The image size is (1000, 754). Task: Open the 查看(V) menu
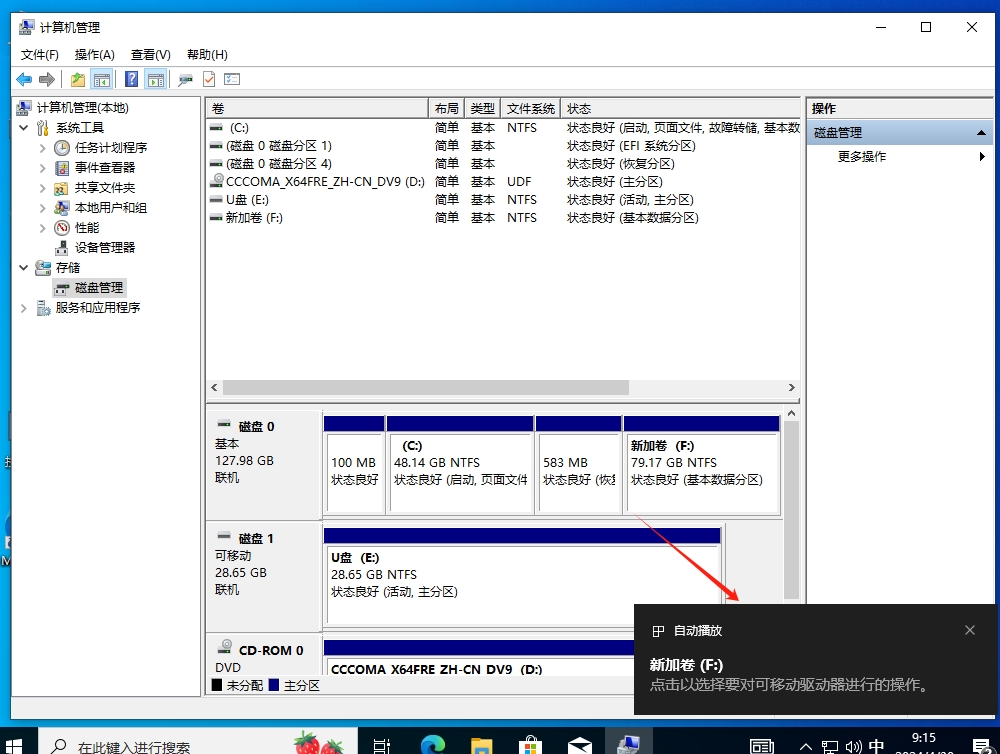pyautogui.click(x=151, y=55)
